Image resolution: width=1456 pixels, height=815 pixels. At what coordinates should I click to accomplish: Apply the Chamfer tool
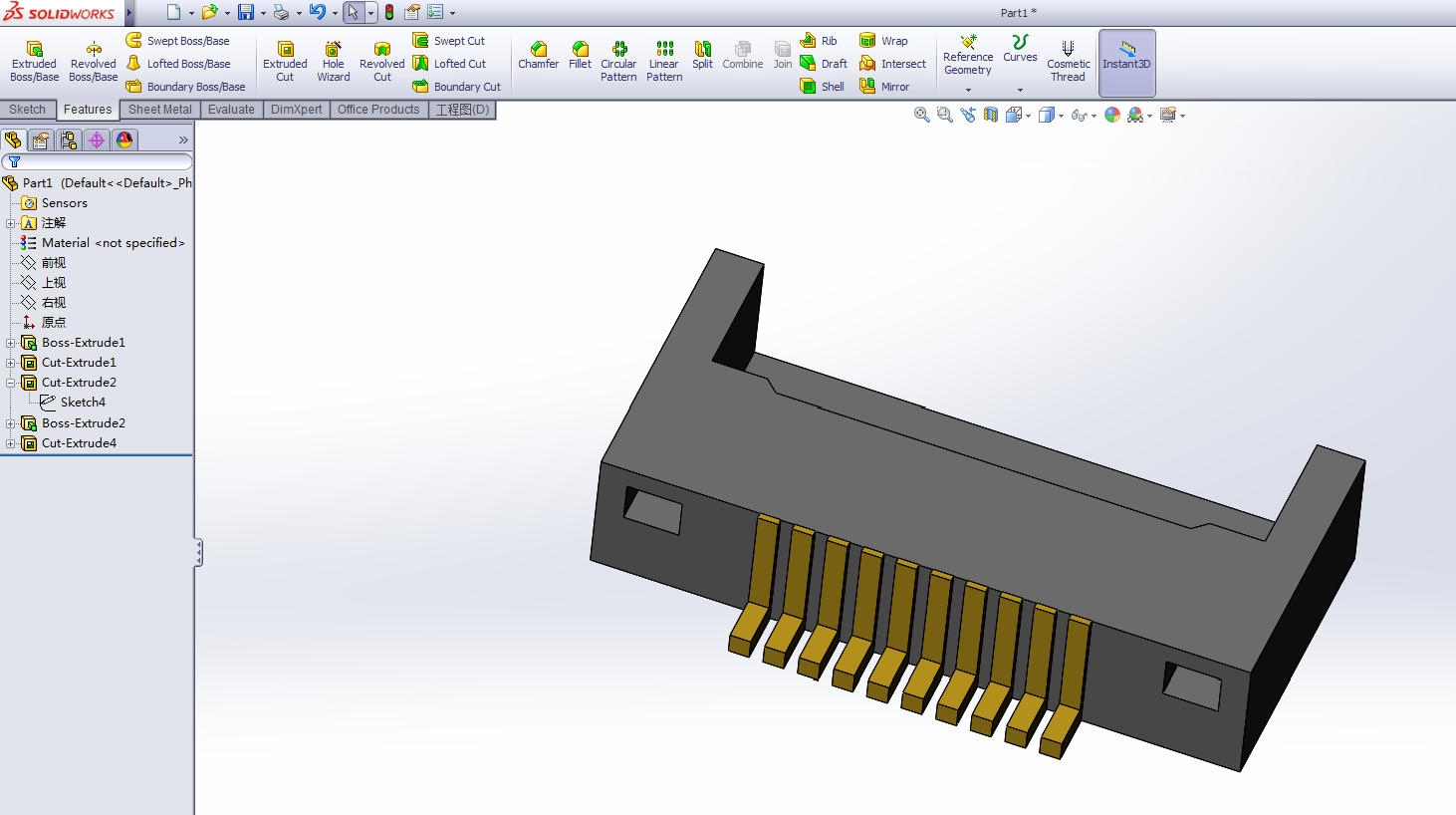pyautogui.click(x=539, y=56)
